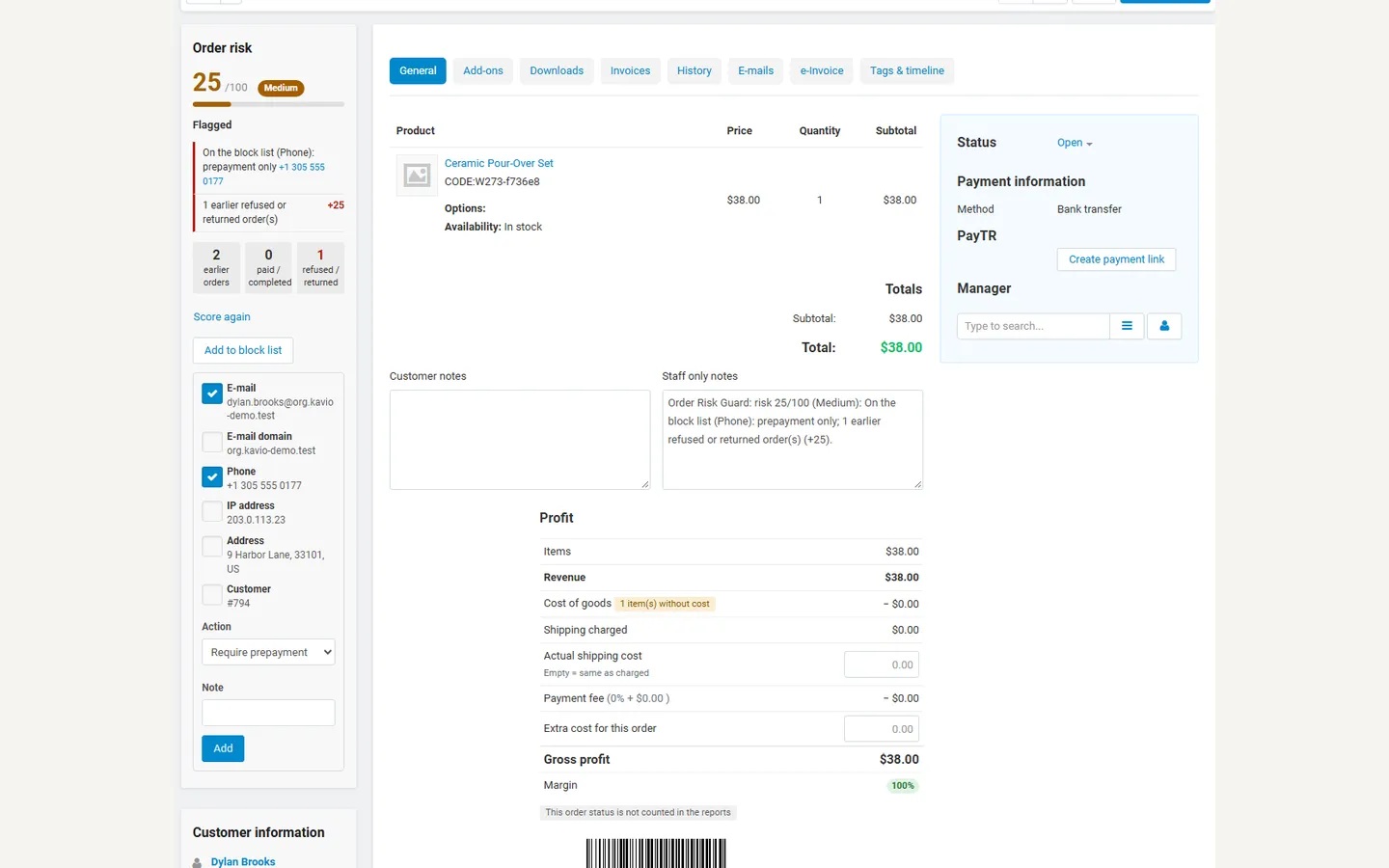
Task: Click the Note input field
Action: click(x=268, y=713)
